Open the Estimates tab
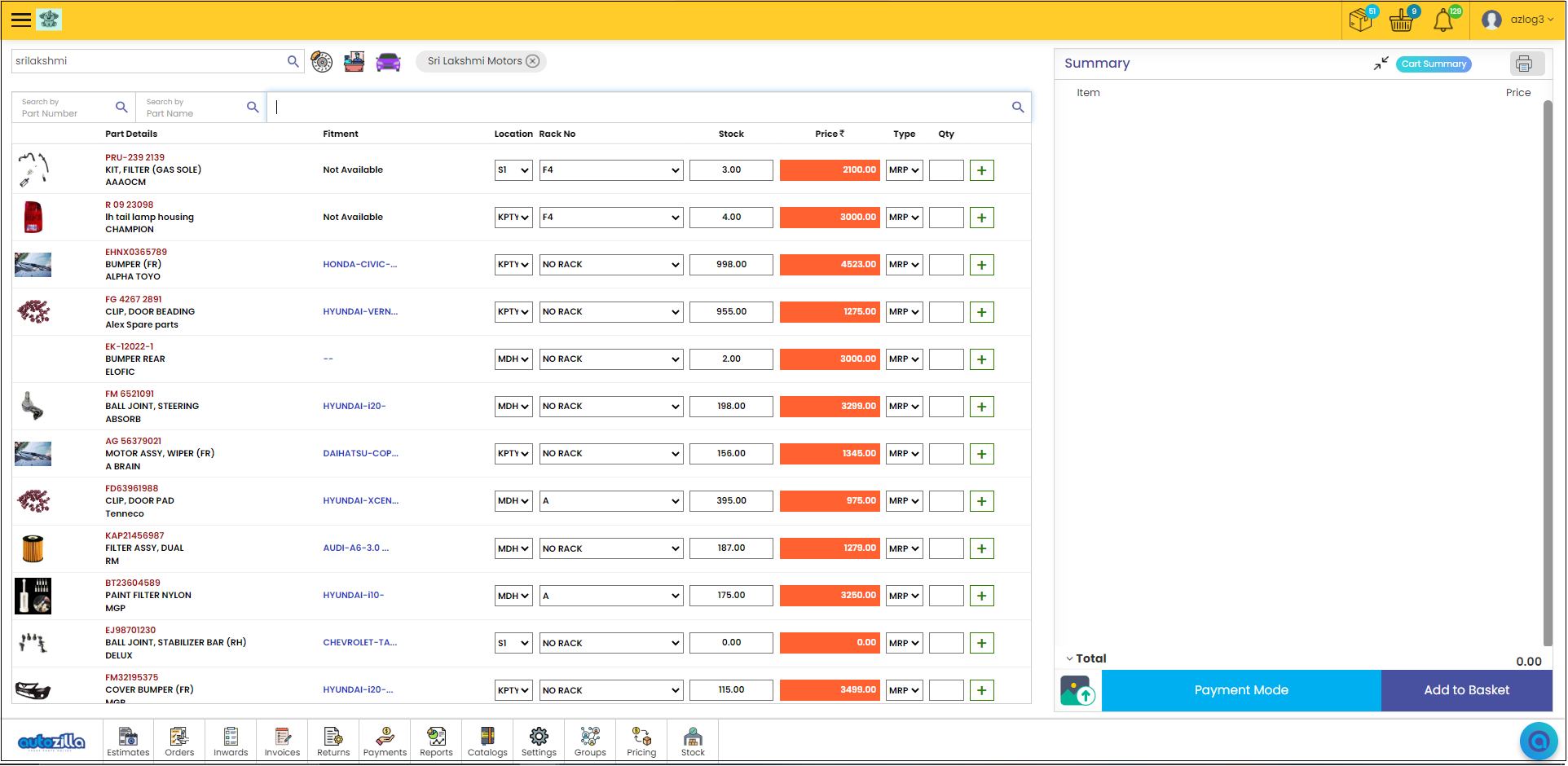Image resolution: width=1568 pixels, height=766 pixels. pyautogui.click(x=128, y=742)
